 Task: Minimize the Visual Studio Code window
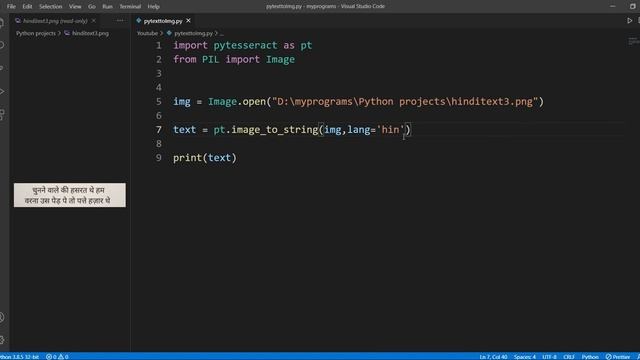coord(612,6)
